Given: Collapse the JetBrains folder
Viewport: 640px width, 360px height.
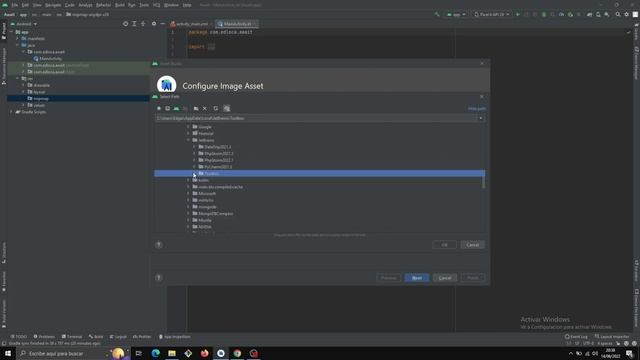Looking at the screenshot, I should [188, 140].
